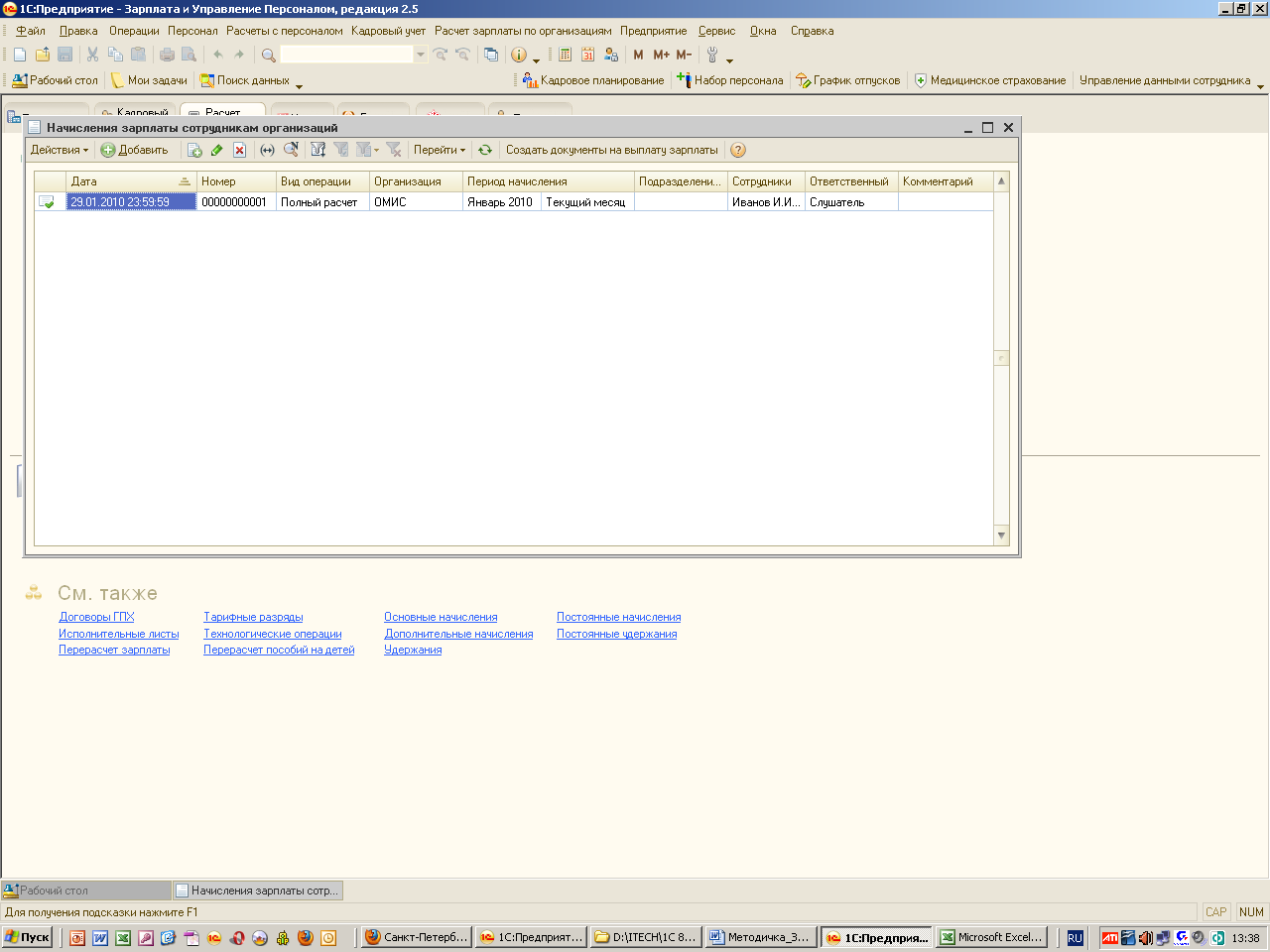Click the Search by value magnifier icon

point(291,150)
